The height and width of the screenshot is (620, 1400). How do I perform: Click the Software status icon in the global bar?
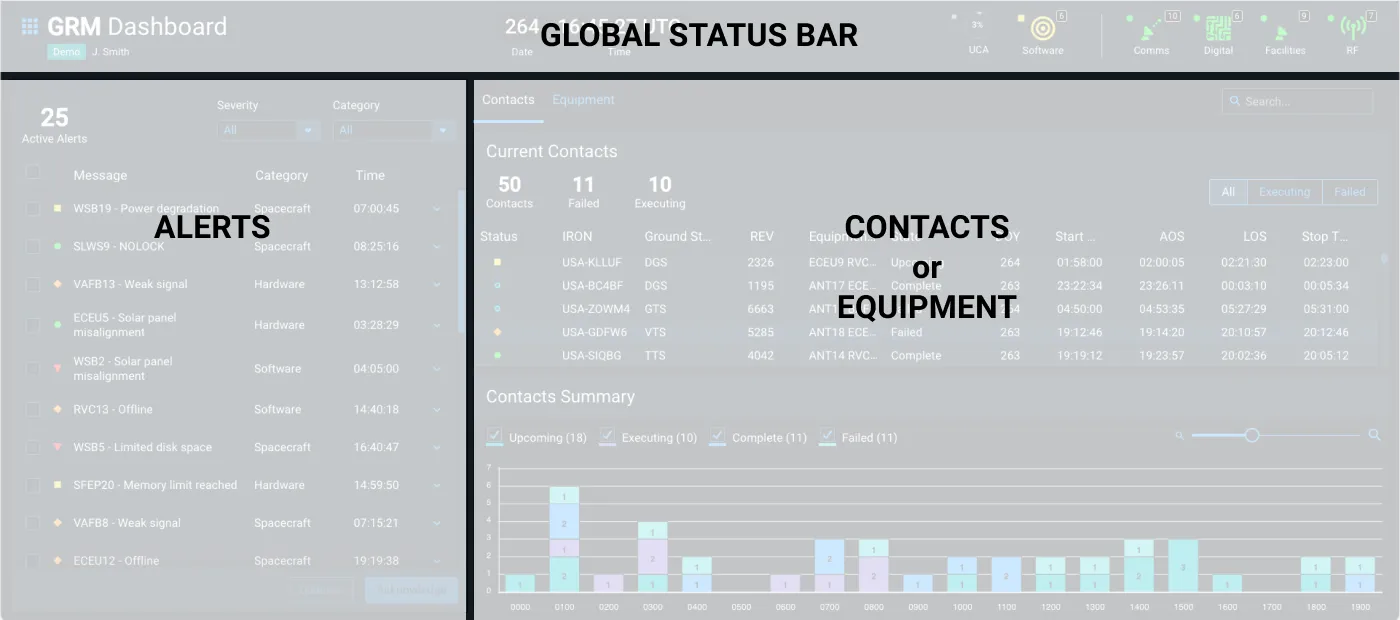pyautogui.click(x=1041, y=30)
